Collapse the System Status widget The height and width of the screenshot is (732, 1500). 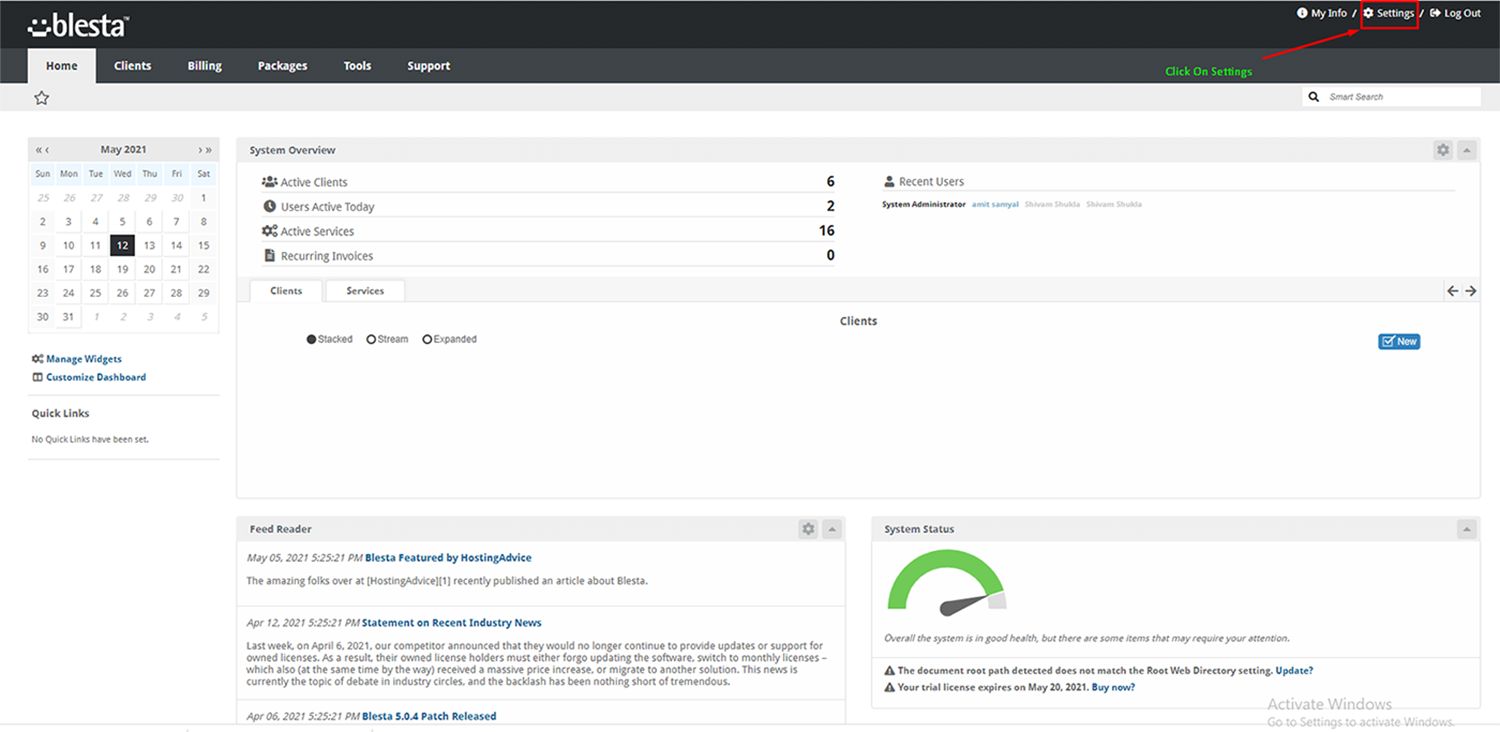(1466, 529)
